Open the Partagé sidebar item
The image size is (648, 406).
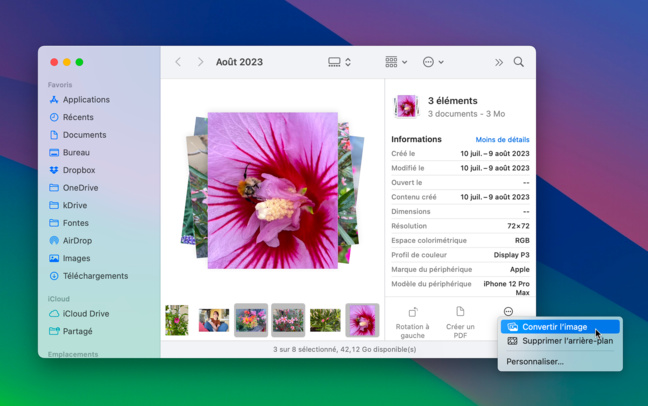71,331
